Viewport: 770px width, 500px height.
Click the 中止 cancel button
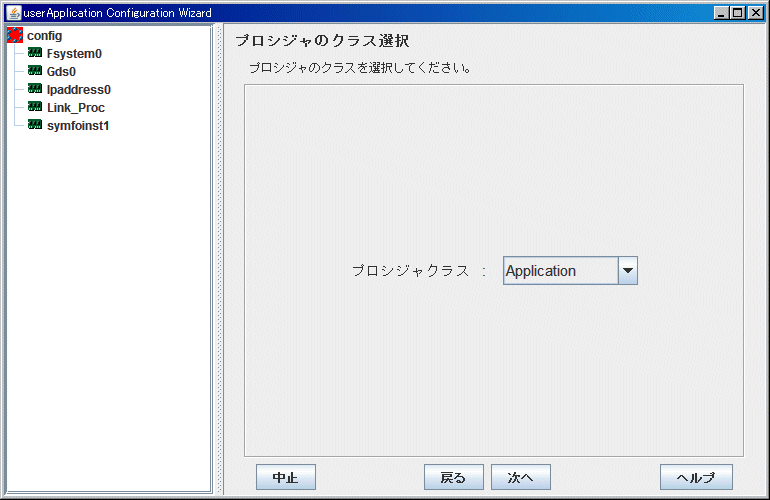[x=286, y=477]
